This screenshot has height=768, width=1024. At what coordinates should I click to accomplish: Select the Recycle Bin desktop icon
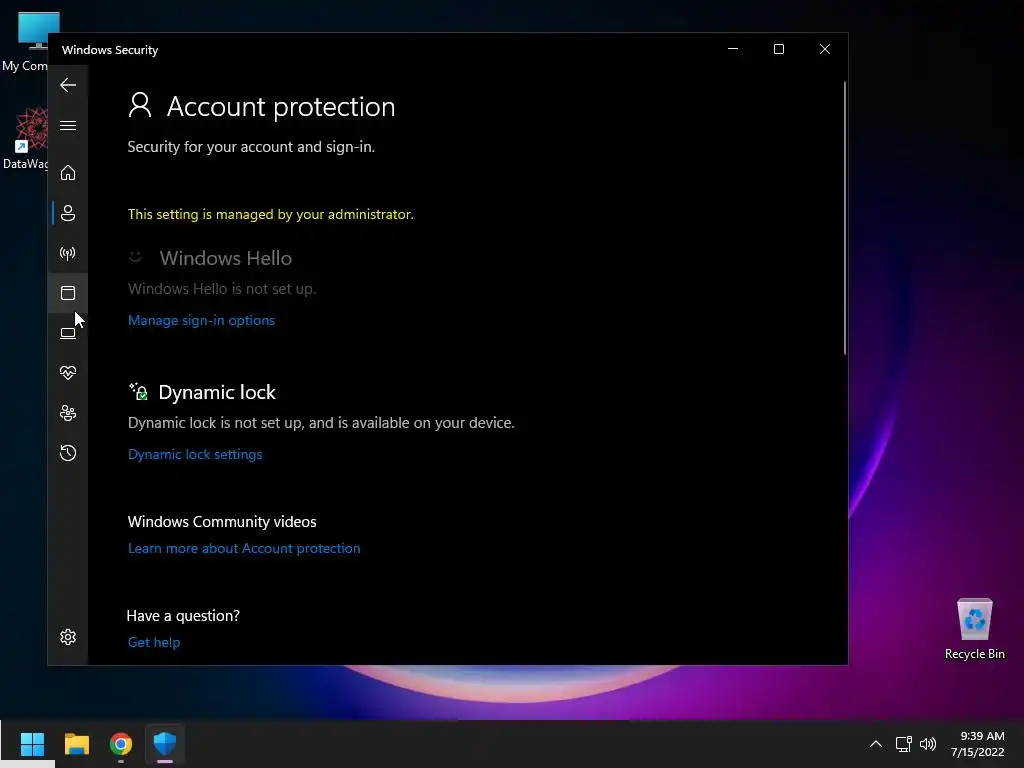[974, 630]
